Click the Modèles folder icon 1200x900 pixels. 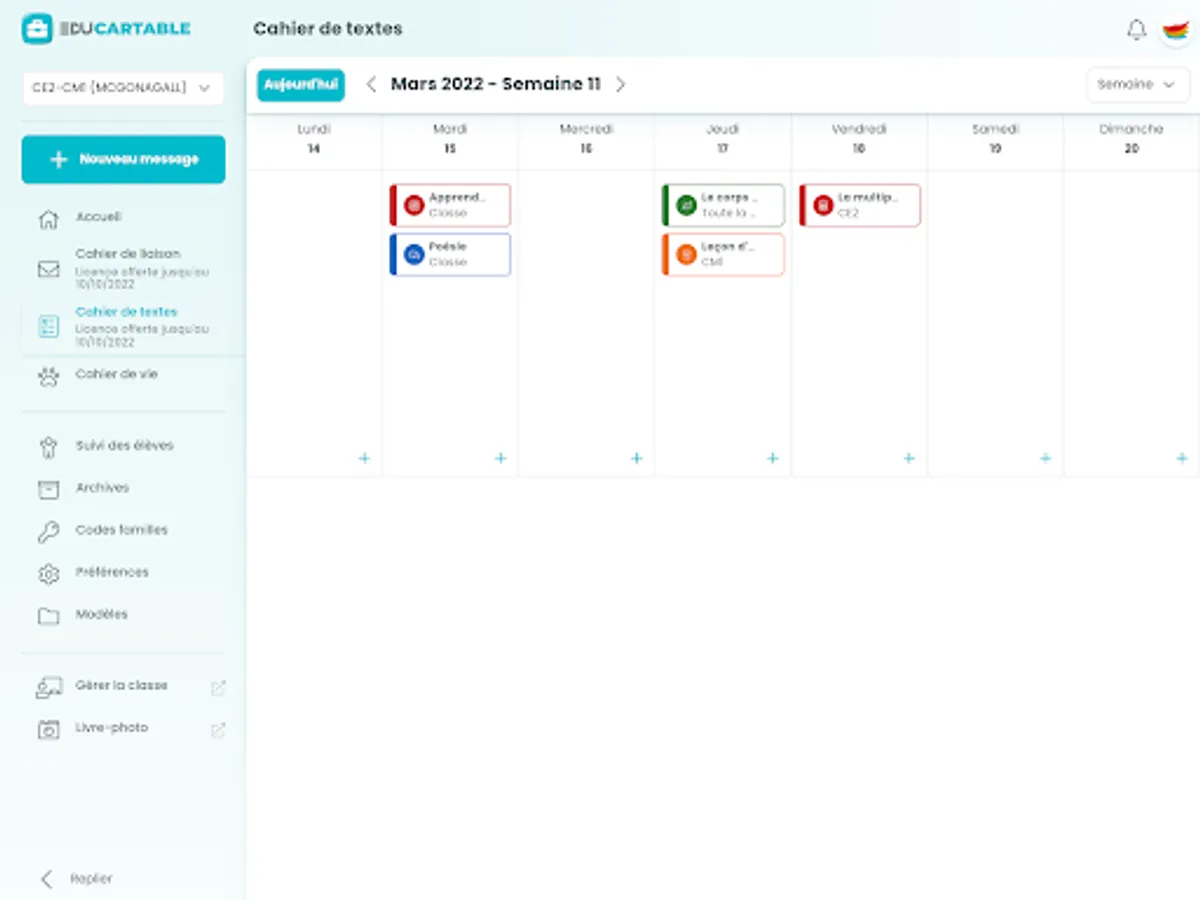48,616
